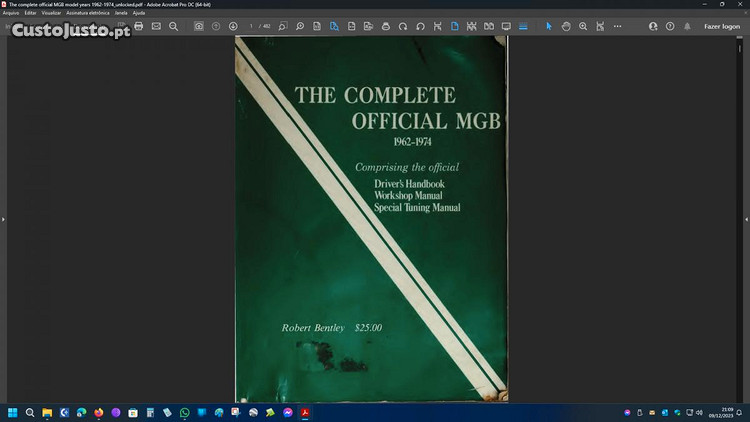The image size is (750, 422).
Task: Click the clock and date in system tray
Action: [725, 412]
